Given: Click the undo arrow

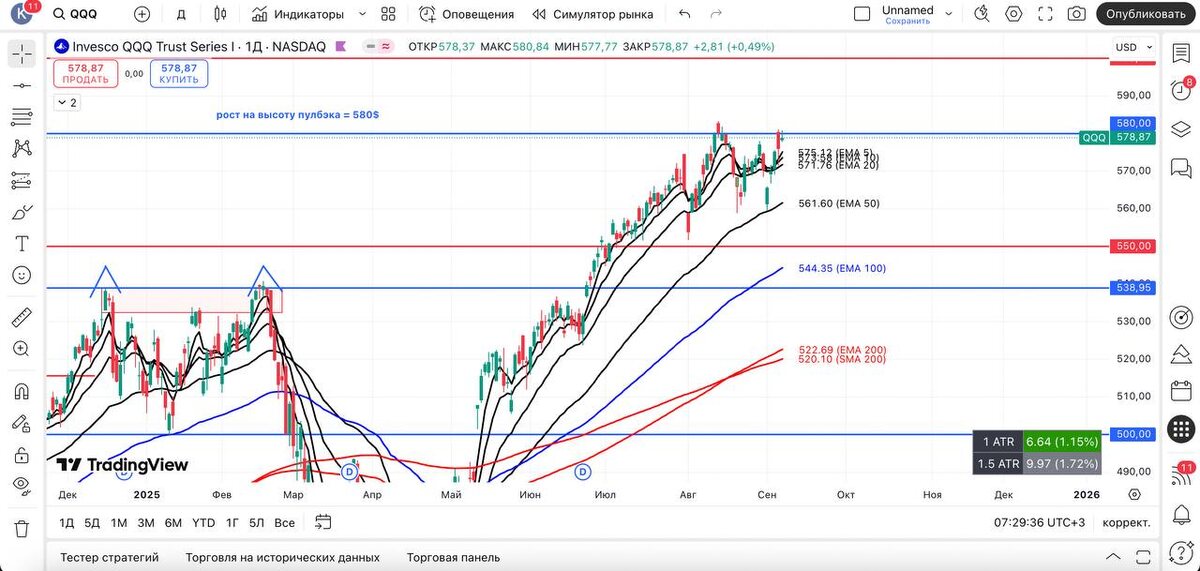Looking at the screenshot, I should pyautogui.click(x=684, y=14).
